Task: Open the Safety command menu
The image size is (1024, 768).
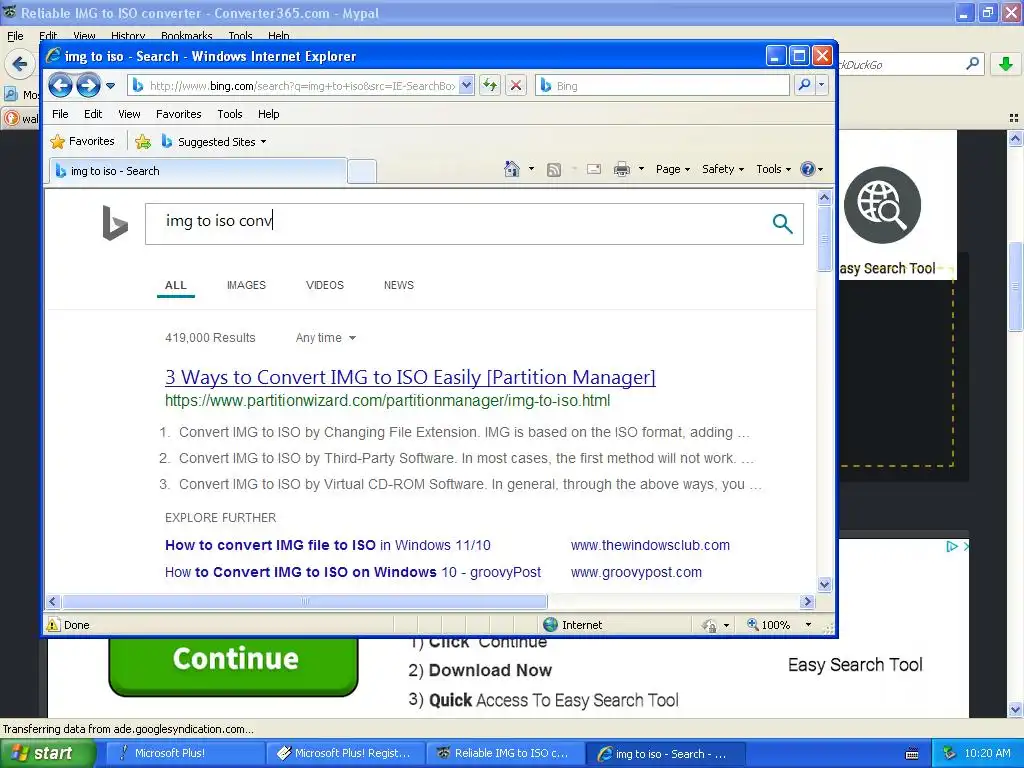Action: tap(723, 169)
